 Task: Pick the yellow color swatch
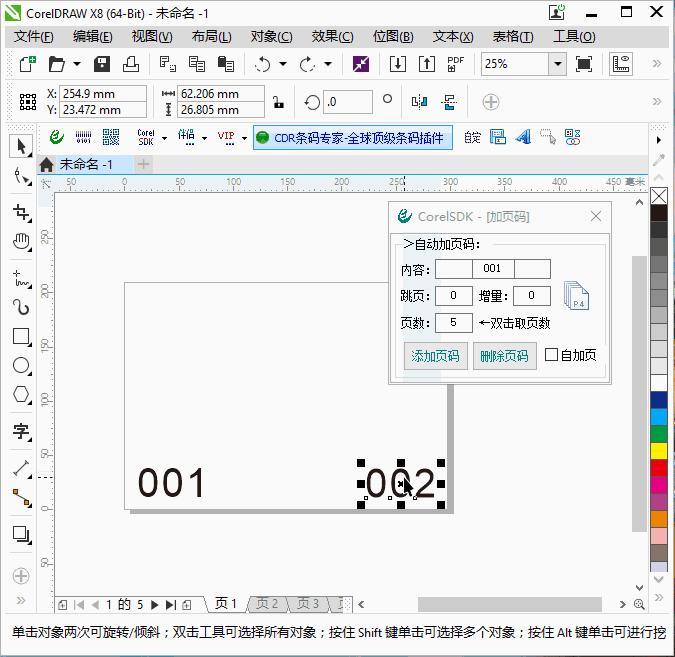tap(658, 451)
